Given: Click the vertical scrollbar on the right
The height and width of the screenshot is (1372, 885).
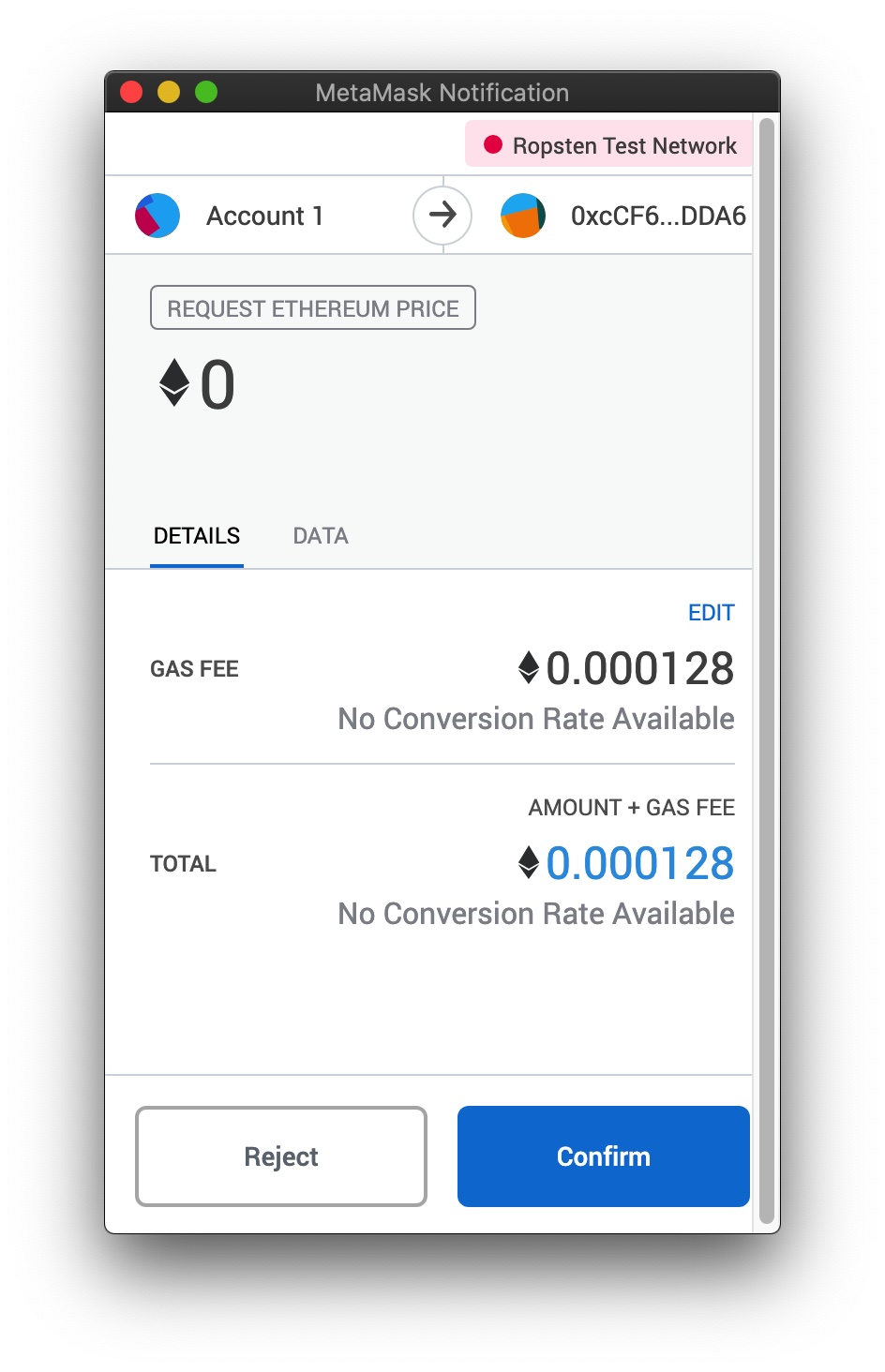Looking at the screenshot, I should 767,671.
